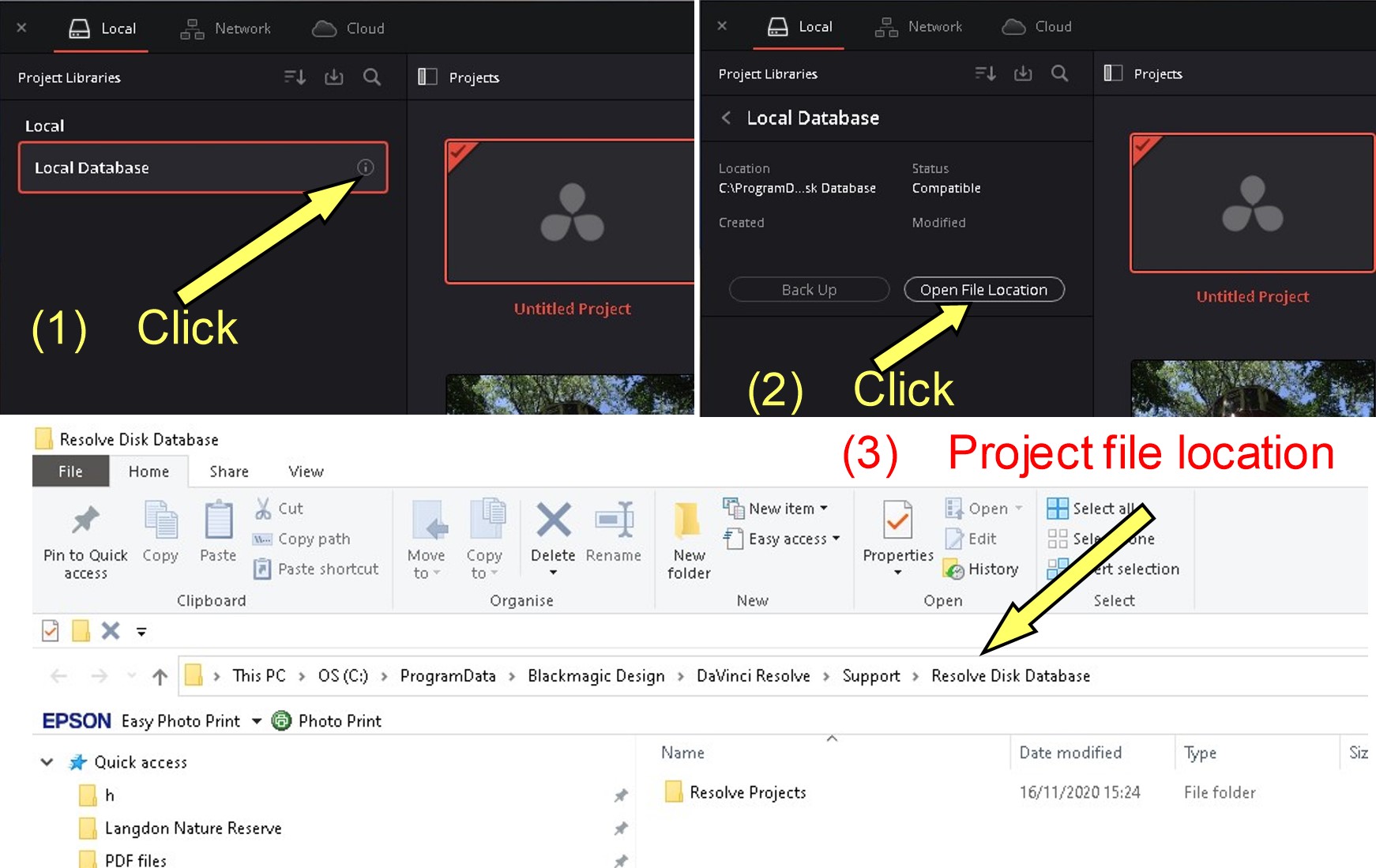
Task: Click Edit in Open group
Action: (971, 539)
